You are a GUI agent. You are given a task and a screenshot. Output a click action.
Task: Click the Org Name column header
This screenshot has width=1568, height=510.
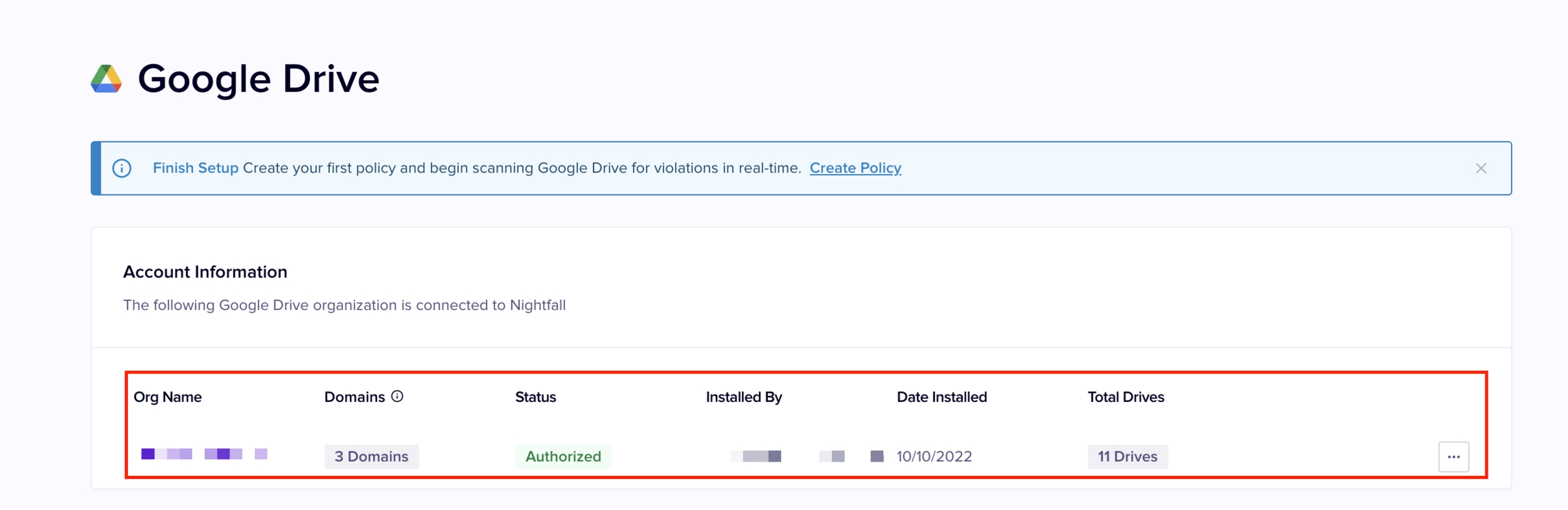pyautogui.click(x=167, y=397)
